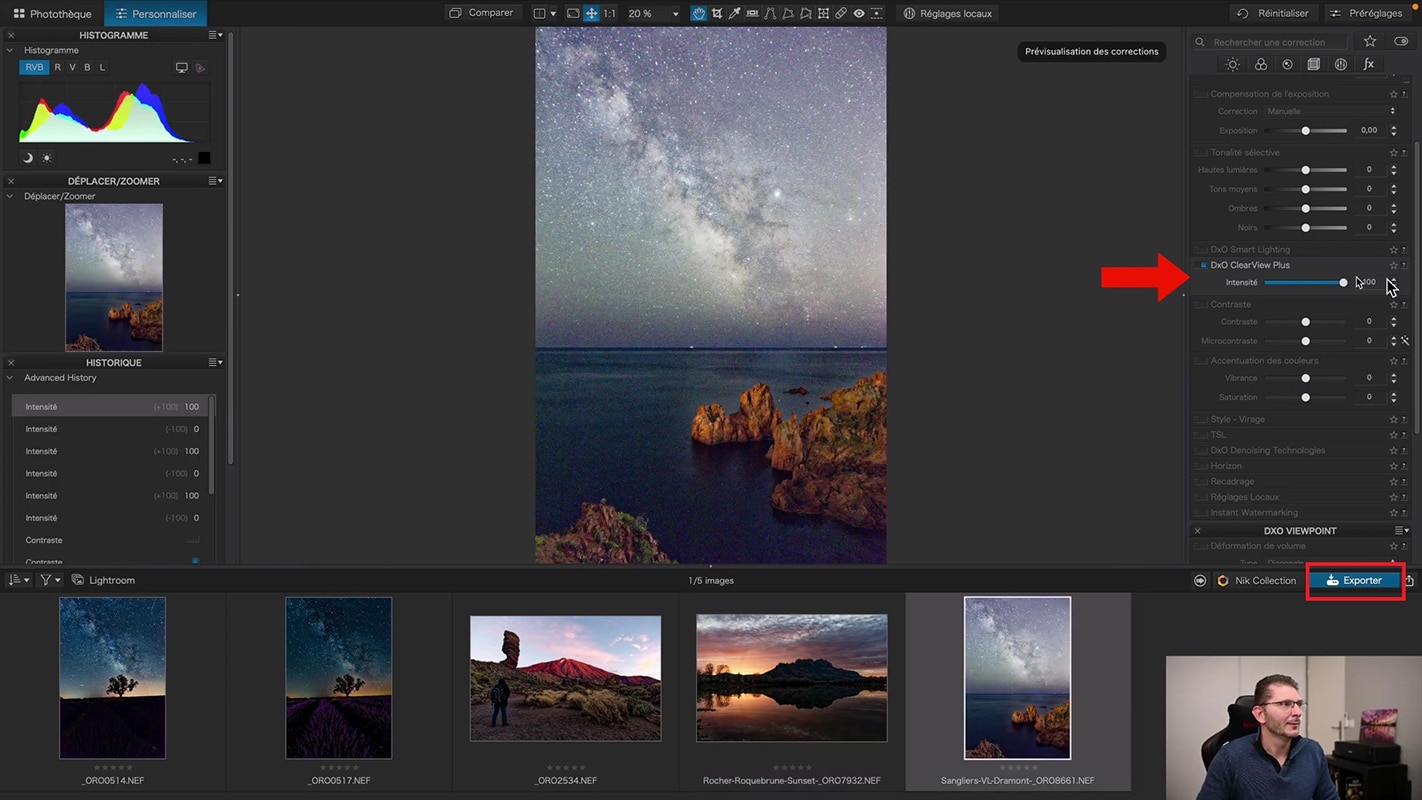Viewport: 1422px width, 800px height.
Task: Activate the Crop tool
Action: point(717,13)
